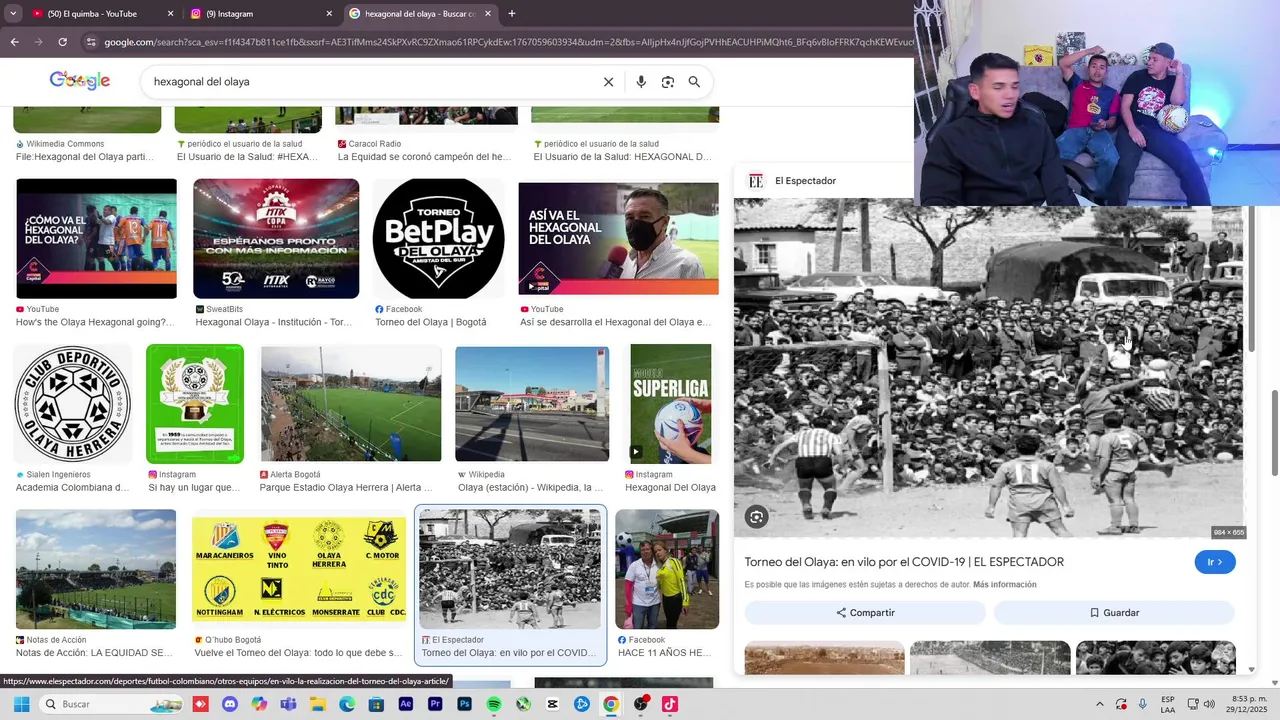Image resolution: width=1280 pixels, height=720 pixels.
Task: Click the Academia Colombiana caption text
Action: pos(73,488)
